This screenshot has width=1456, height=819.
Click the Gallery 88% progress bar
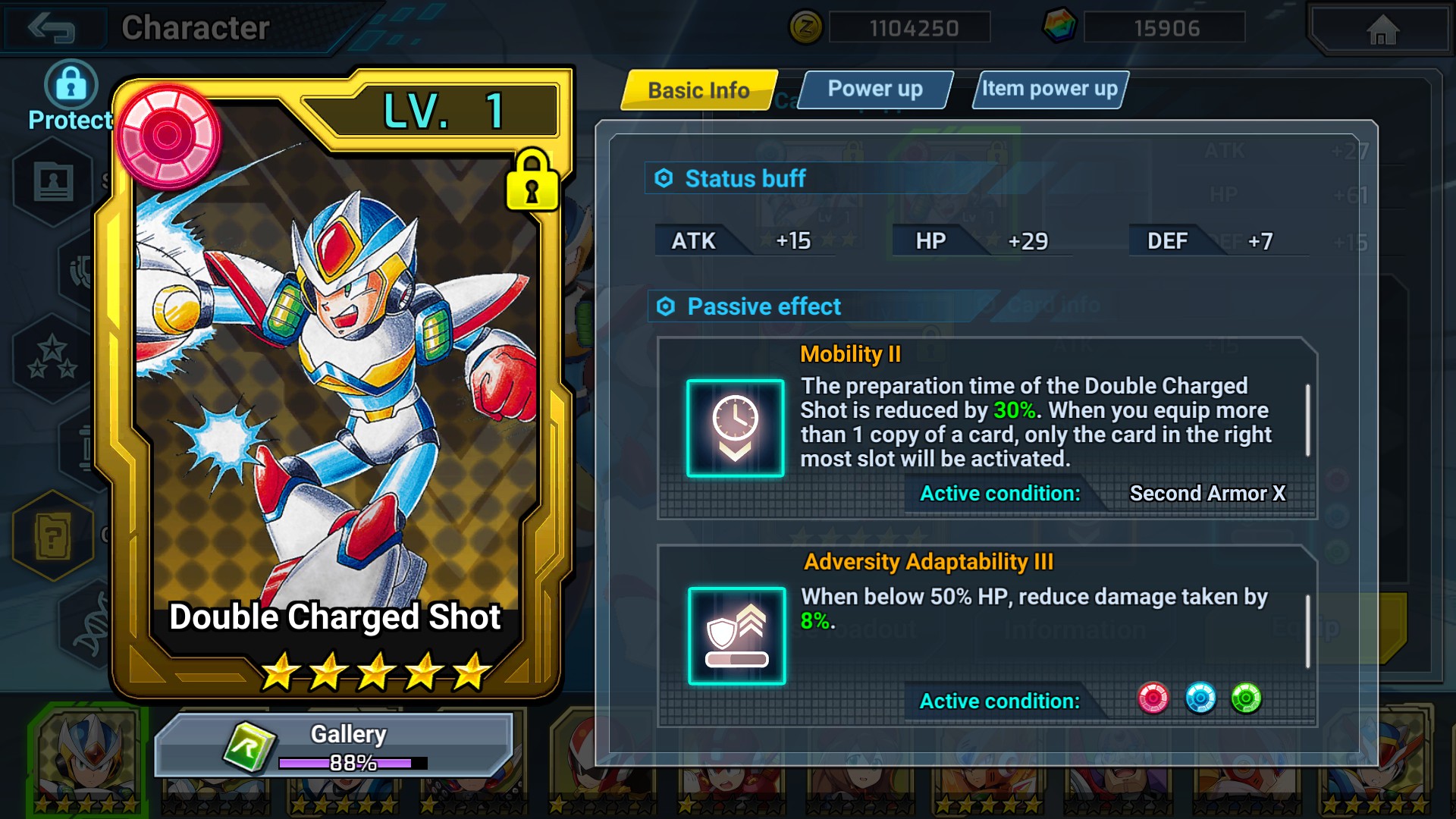tap(353, 763)
